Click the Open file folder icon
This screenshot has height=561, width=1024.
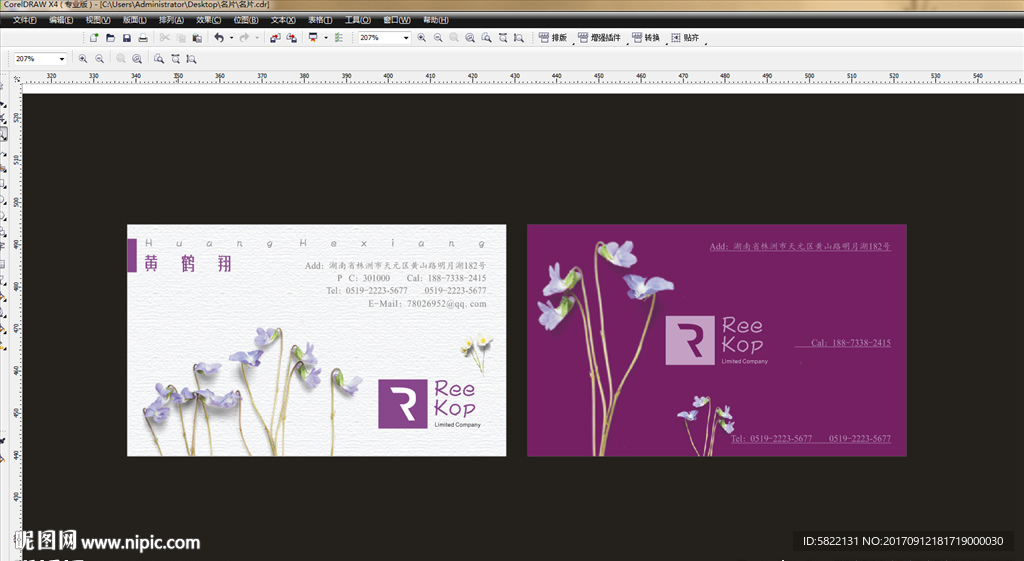click(x=110, y=38)
